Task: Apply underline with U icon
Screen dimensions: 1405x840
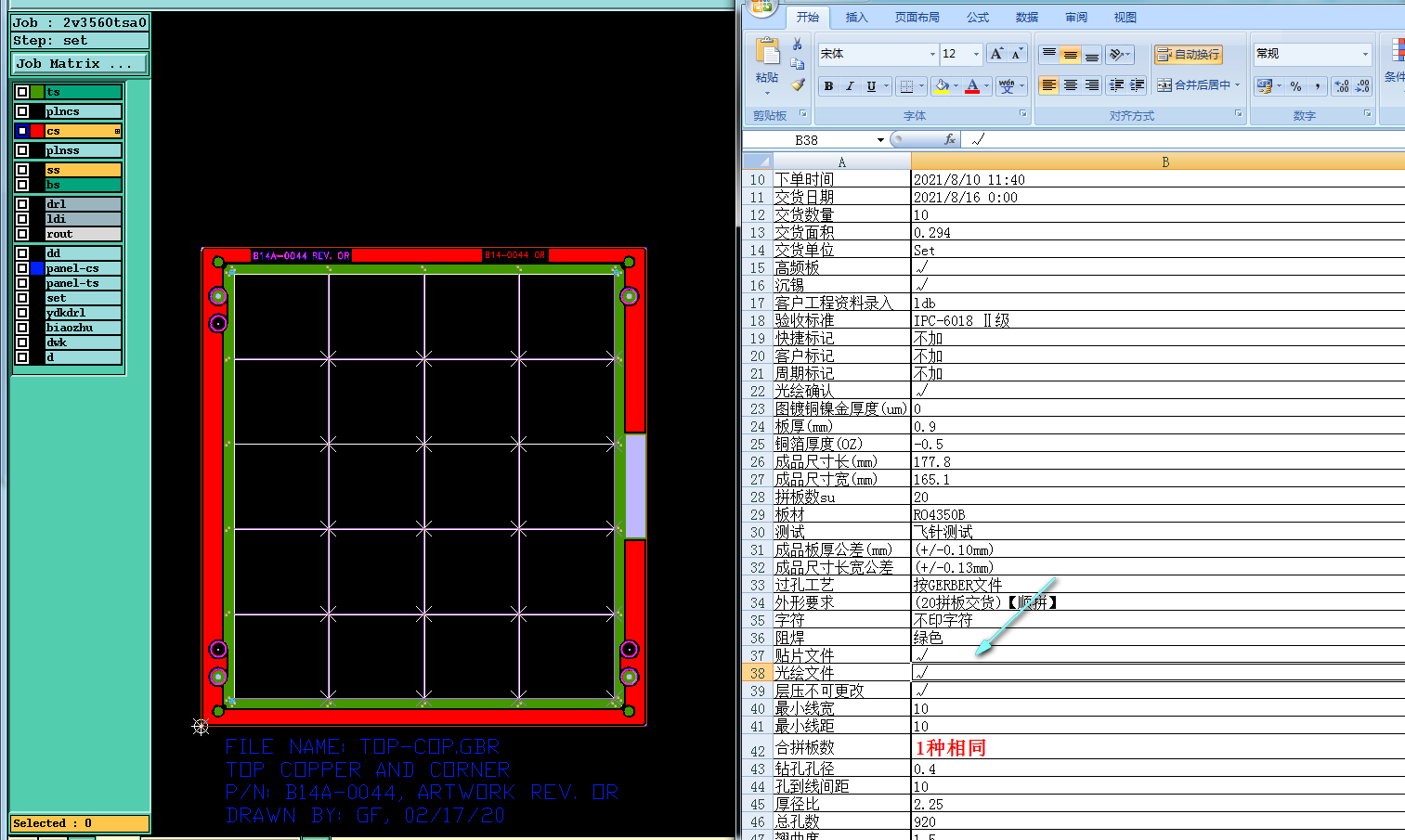Action: [871, 86]
